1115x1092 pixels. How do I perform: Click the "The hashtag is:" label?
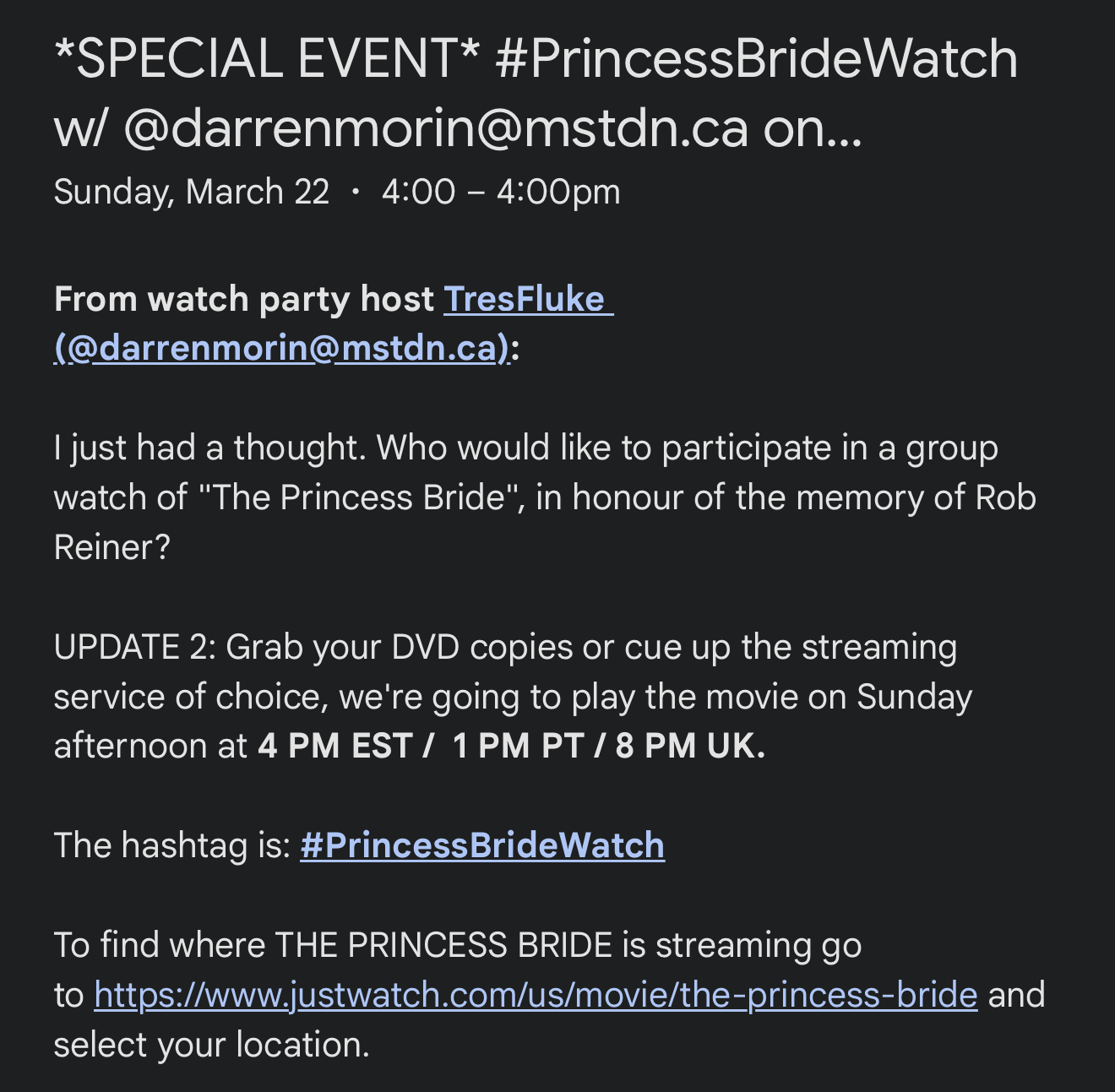click(x=172, y=845)
